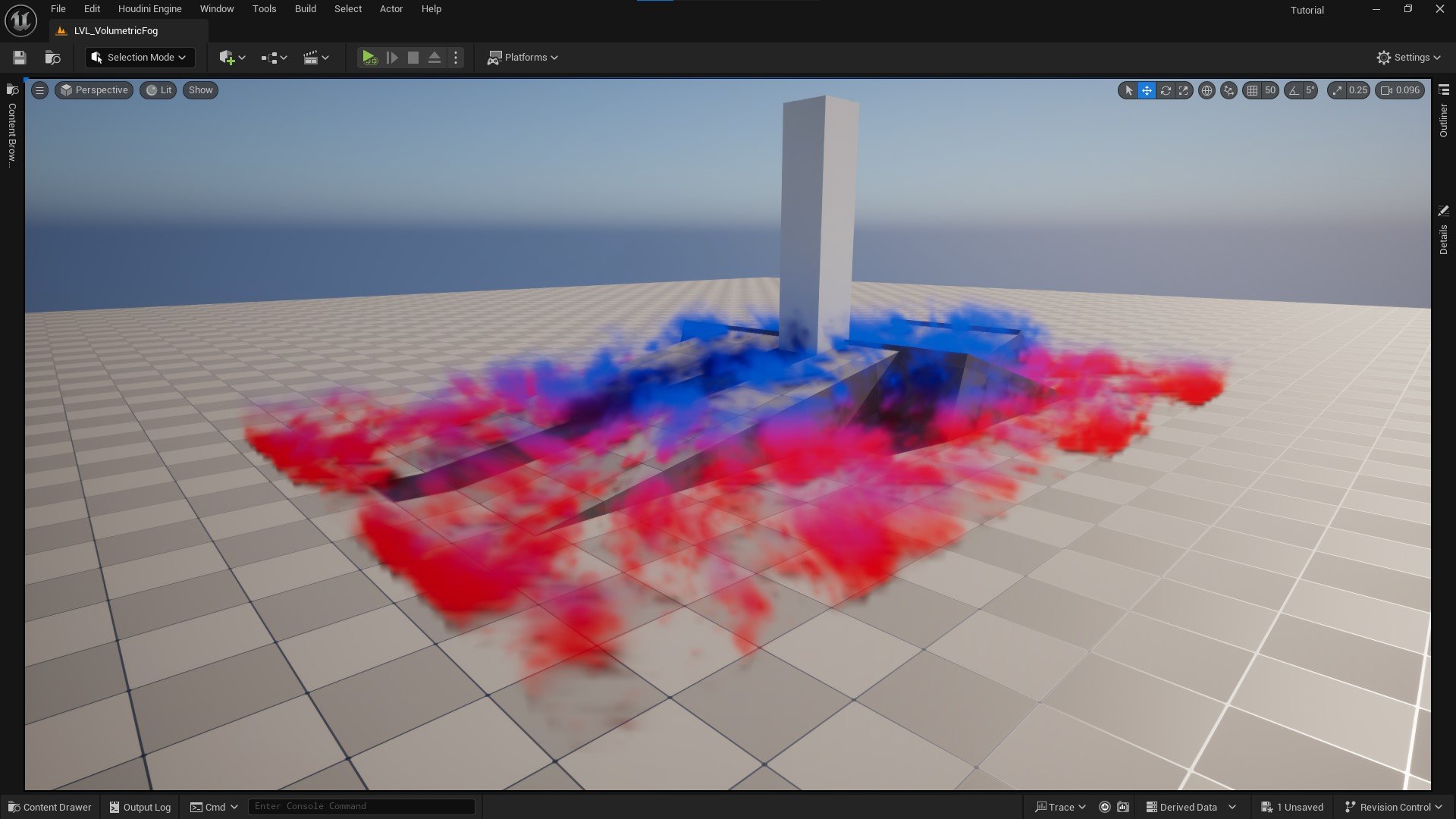1456x819 pixels.
Task: Save the current level with disk icon
Action: pyautogui.click(x=20, y=58)
